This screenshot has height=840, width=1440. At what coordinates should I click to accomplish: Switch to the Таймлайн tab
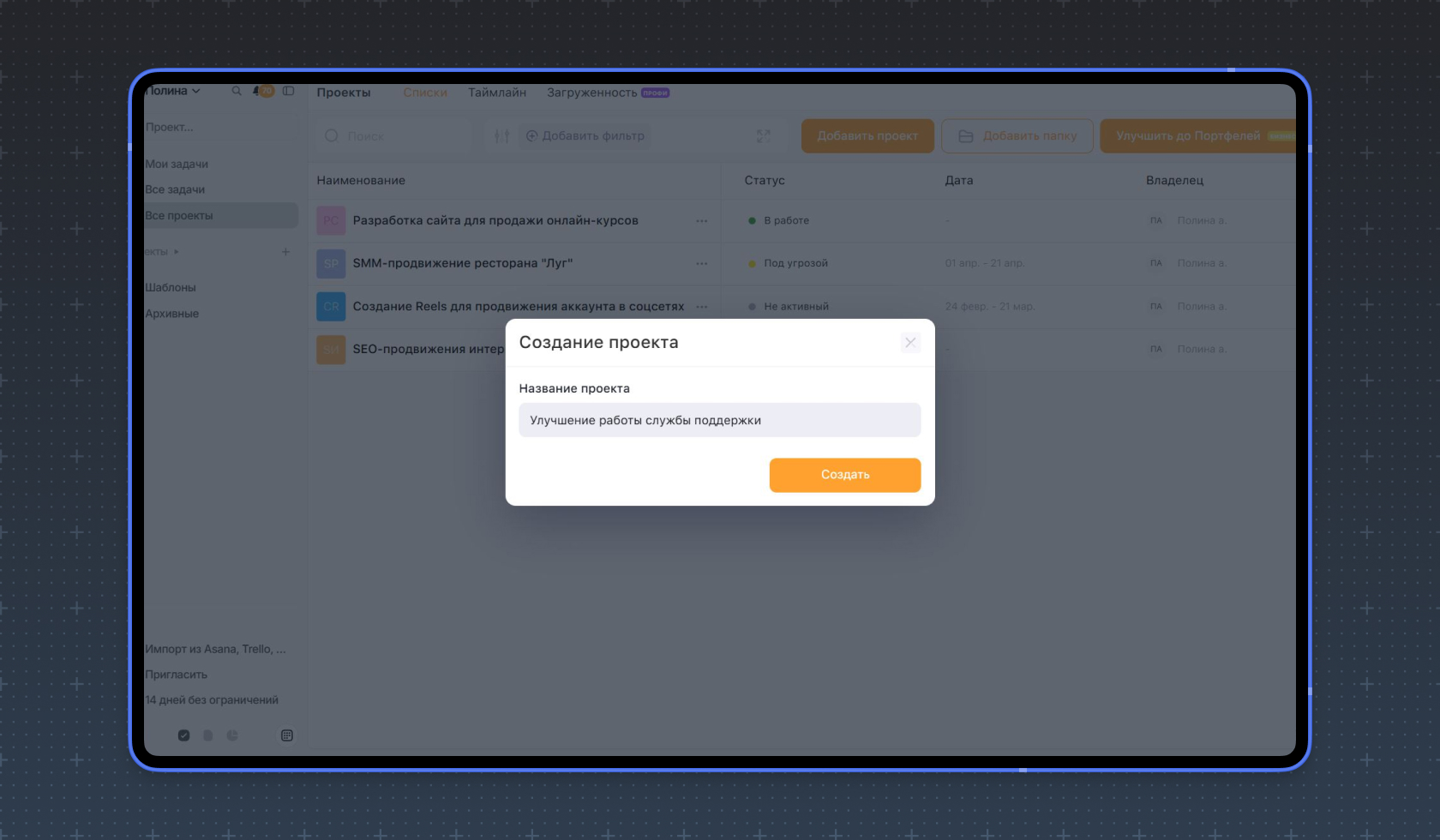point(497,93)
